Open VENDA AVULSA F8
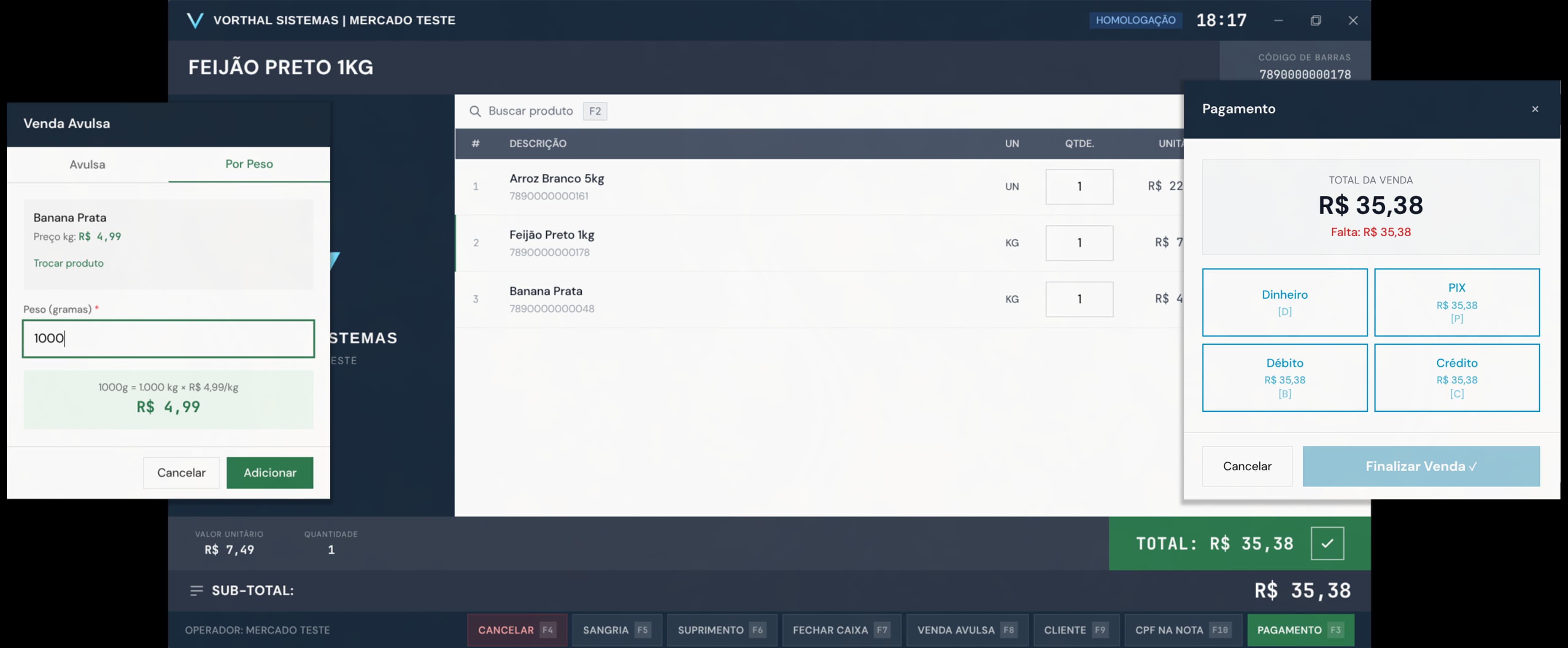Screen dimensions: 1568x648 (x=966, y=630)
